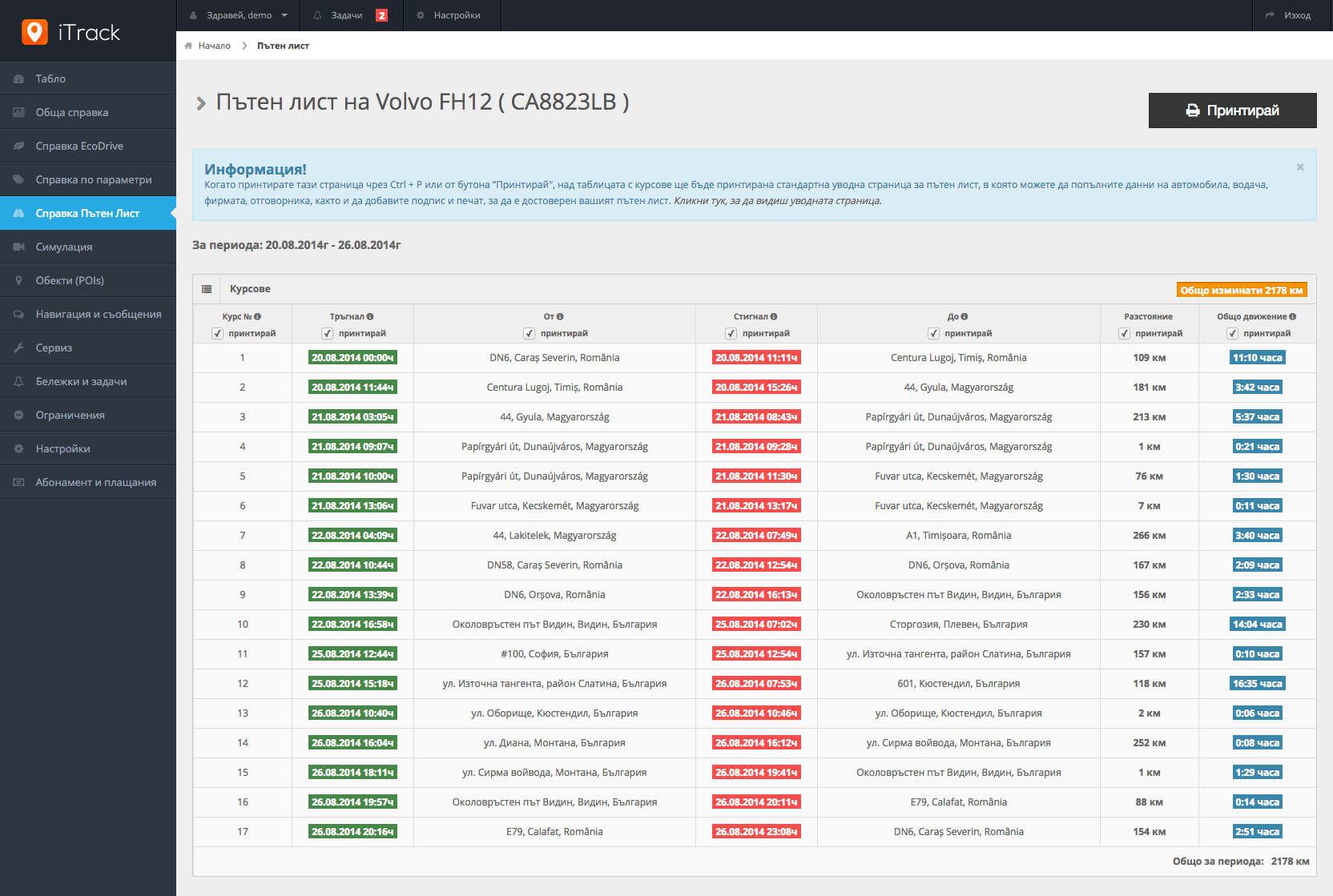This screenshot has width=1333, height=896.
Task: Click arrival badge 20.08.2014 11:11ч
Action: (x=756, y=358)
